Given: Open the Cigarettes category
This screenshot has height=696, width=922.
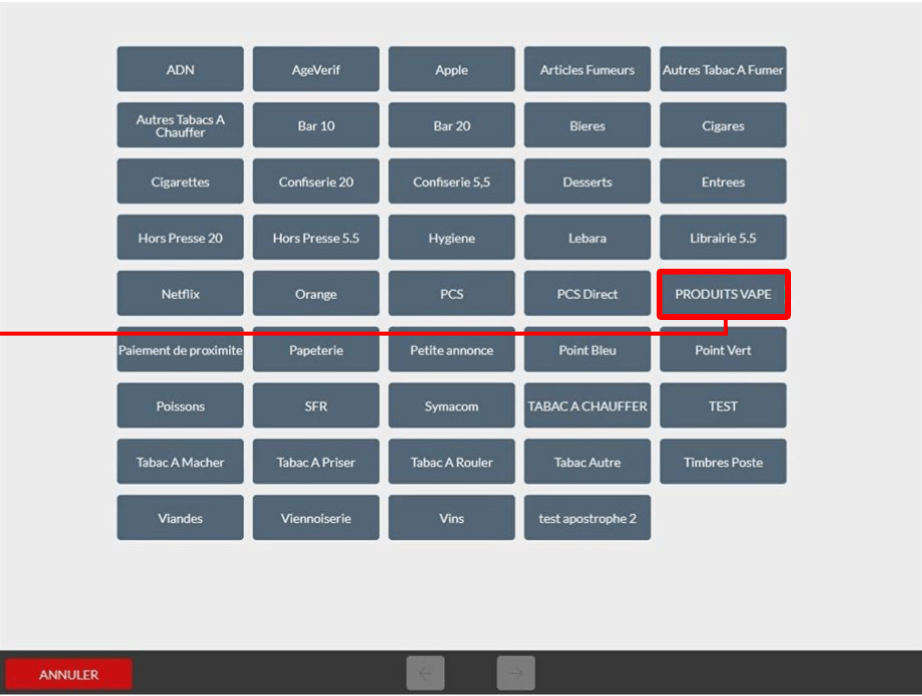Looking at the screenshot, I should (180, 182).
